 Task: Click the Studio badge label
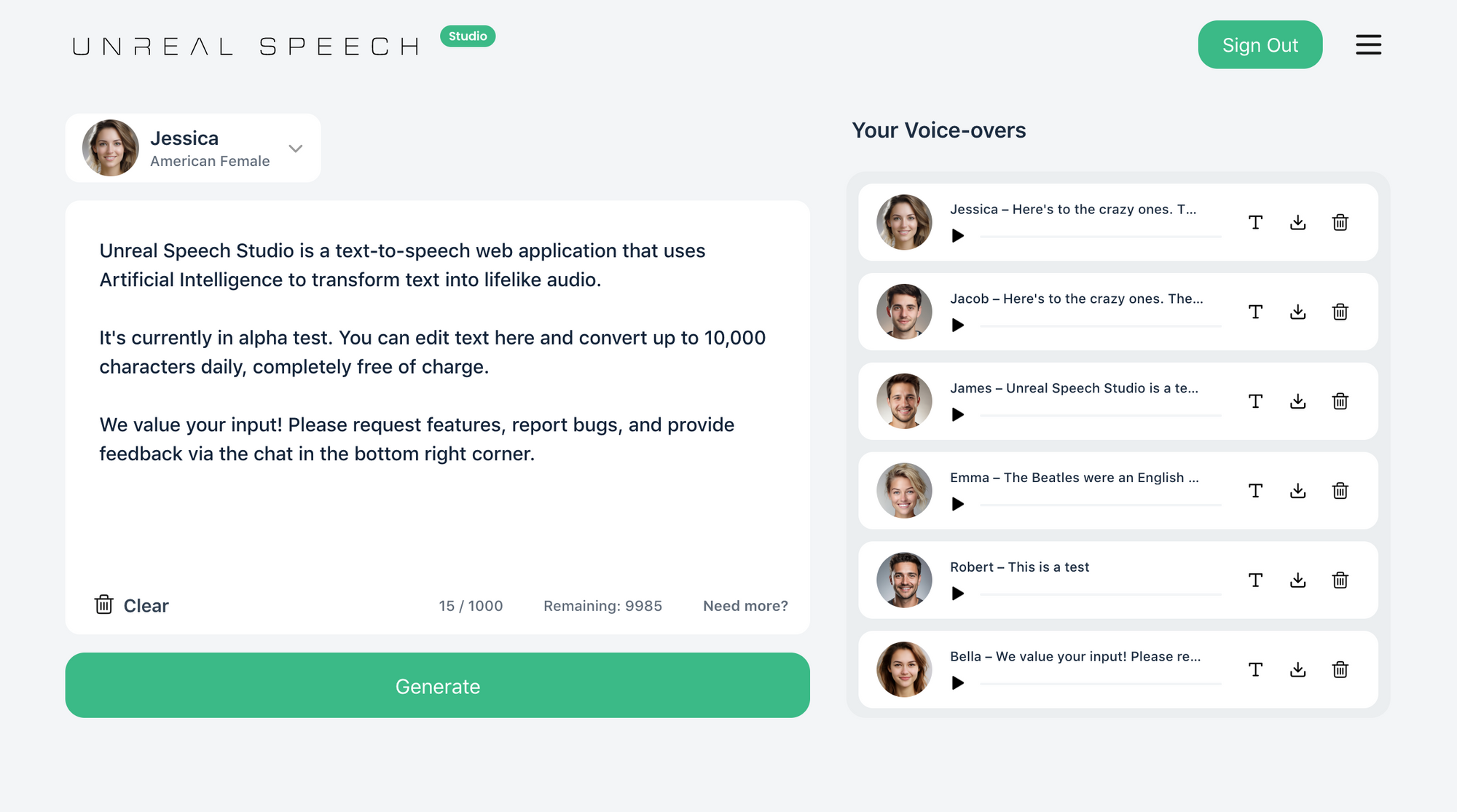(x=467, y=36)
